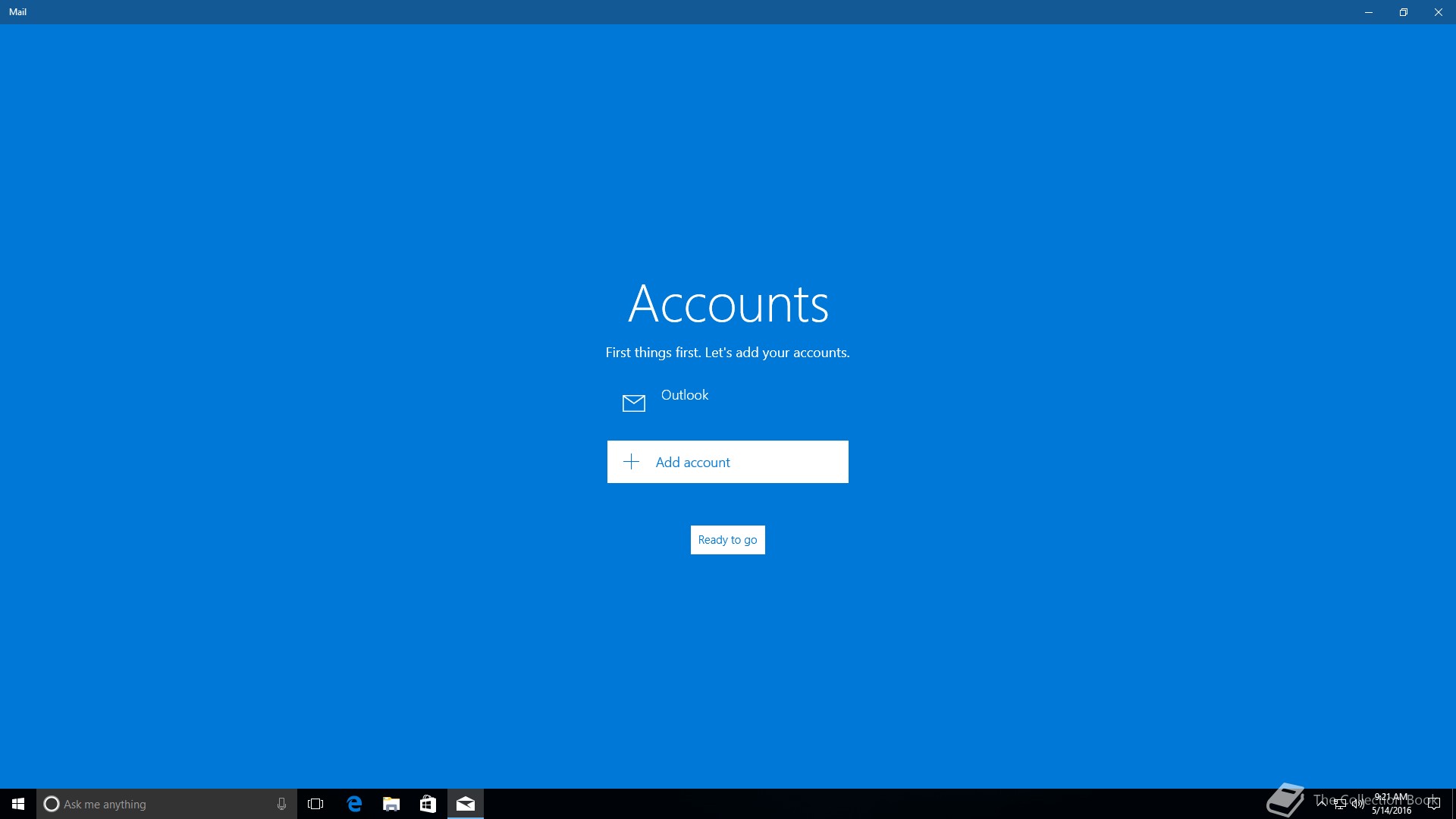This screenshot has width=1456, height=819.
Task: Click the Mail app taskbar icon
Action: click(x=466, y=804)
